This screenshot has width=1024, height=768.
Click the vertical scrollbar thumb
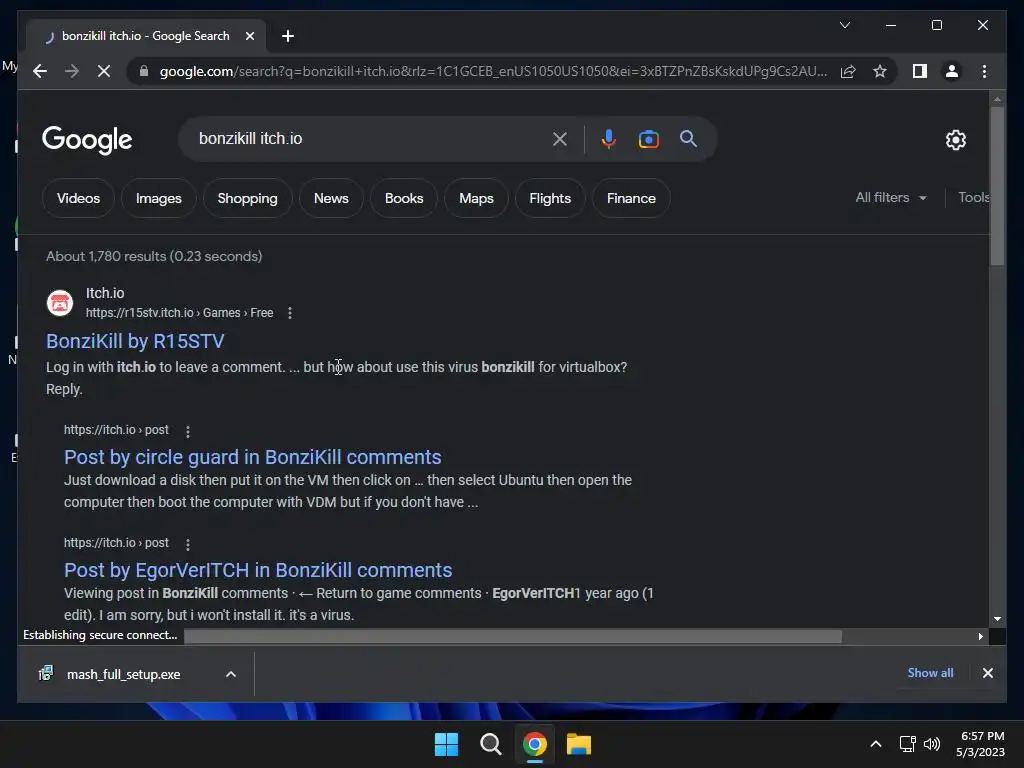pyautogui.click(x=997, y=186)
